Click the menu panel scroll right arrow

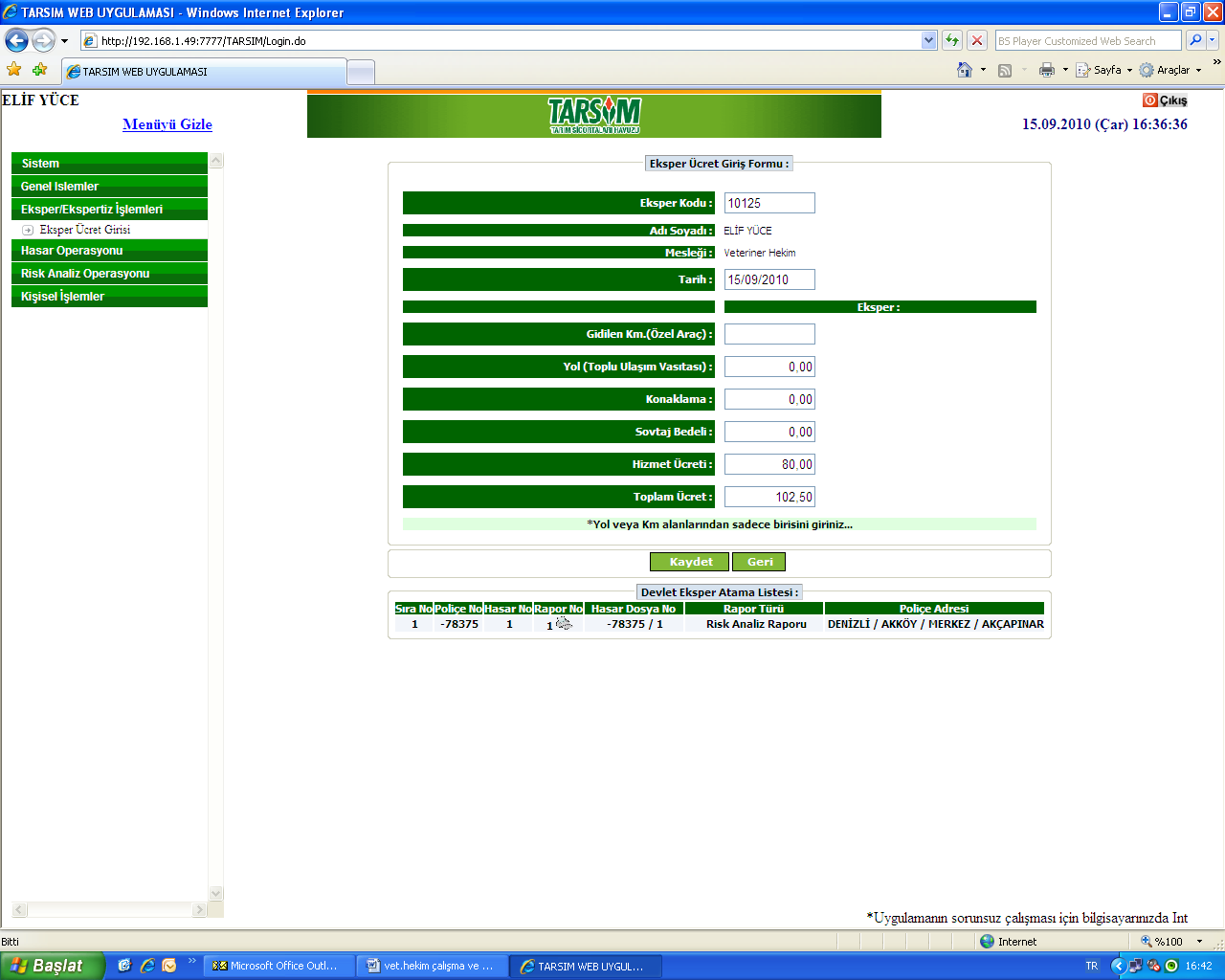(200, 910)
